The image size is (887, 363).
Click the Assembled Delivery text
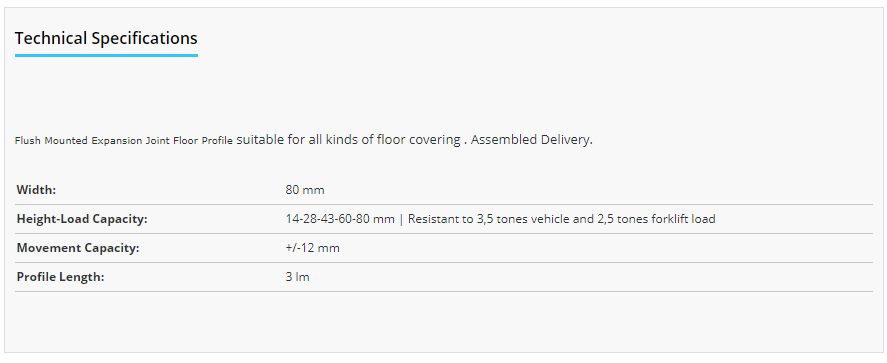531,140
